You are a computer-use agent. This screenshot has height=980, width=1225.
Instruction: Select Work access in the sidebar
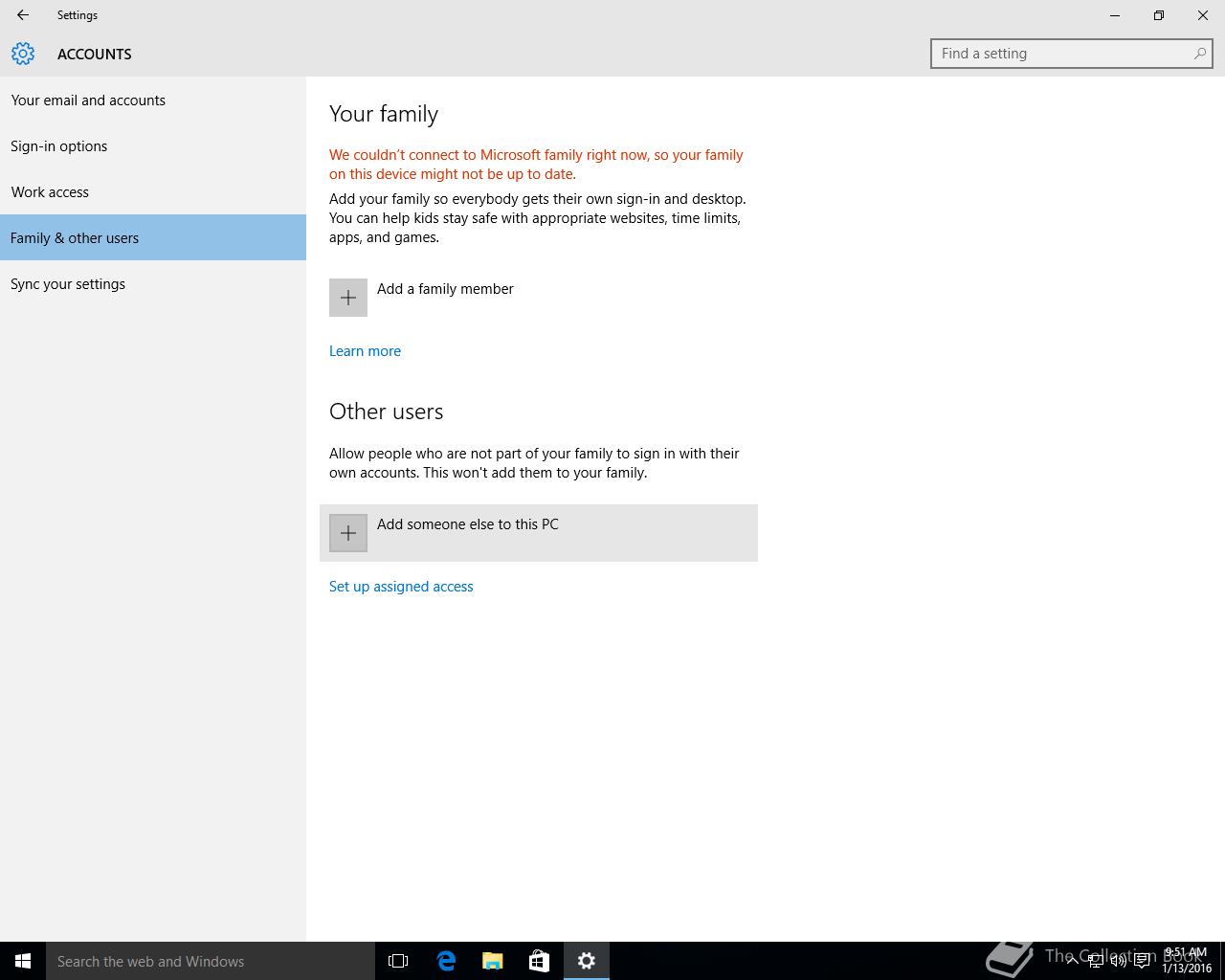[x=153, y=191]
